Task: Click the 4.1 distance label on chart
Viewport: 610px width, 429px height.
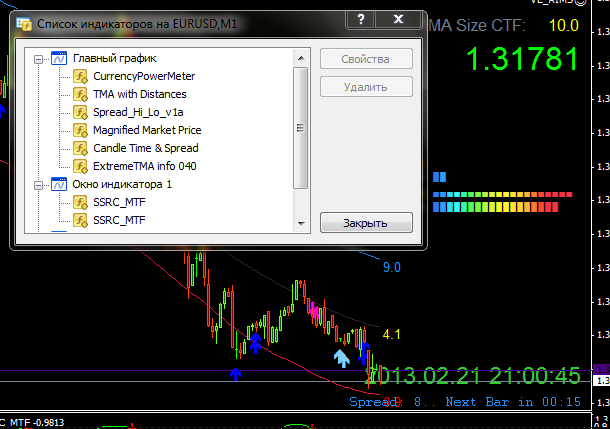Action: tap(391, 334)
